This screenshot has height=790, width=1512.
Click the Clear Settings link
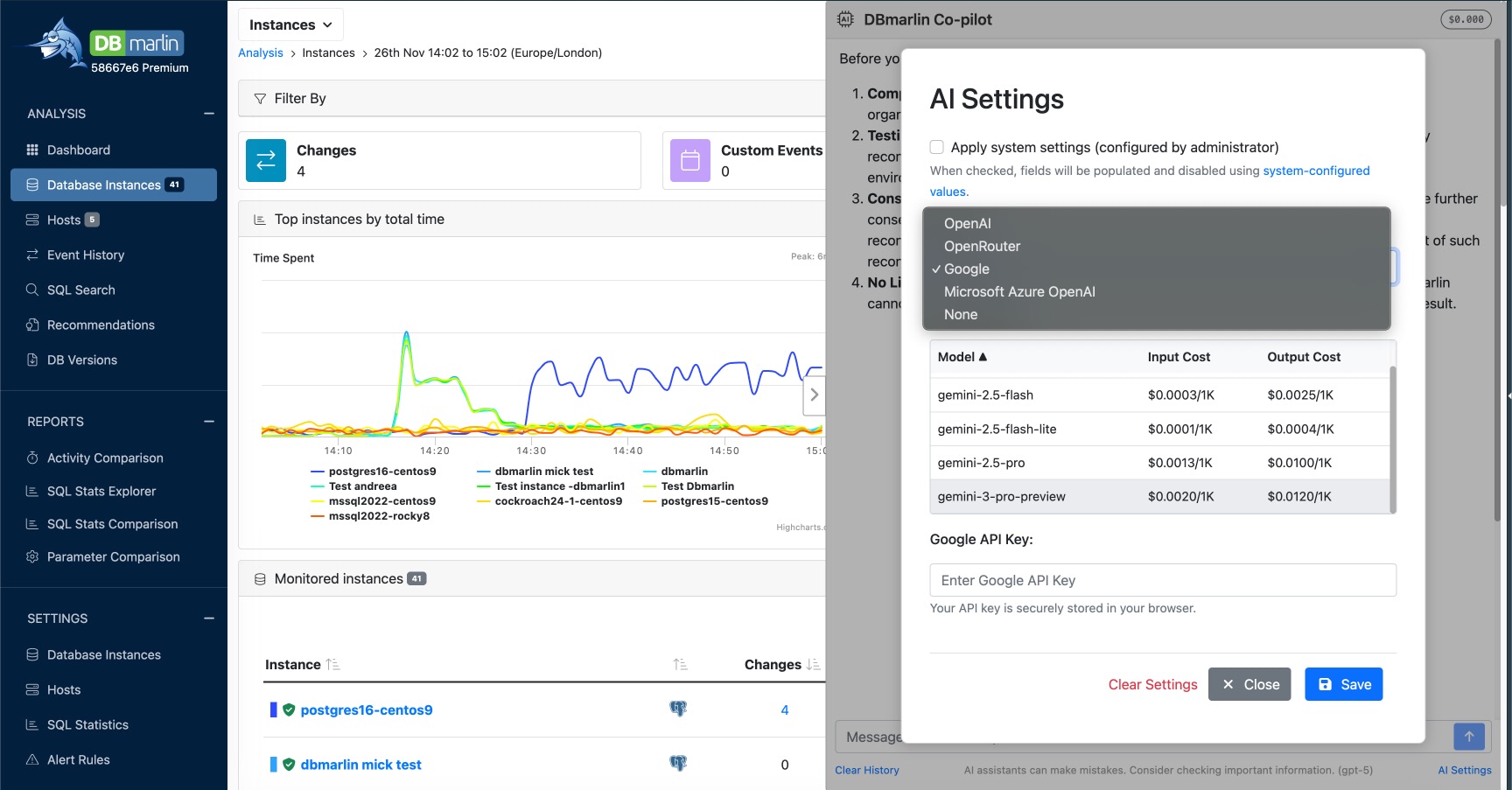coord(1152,684)
